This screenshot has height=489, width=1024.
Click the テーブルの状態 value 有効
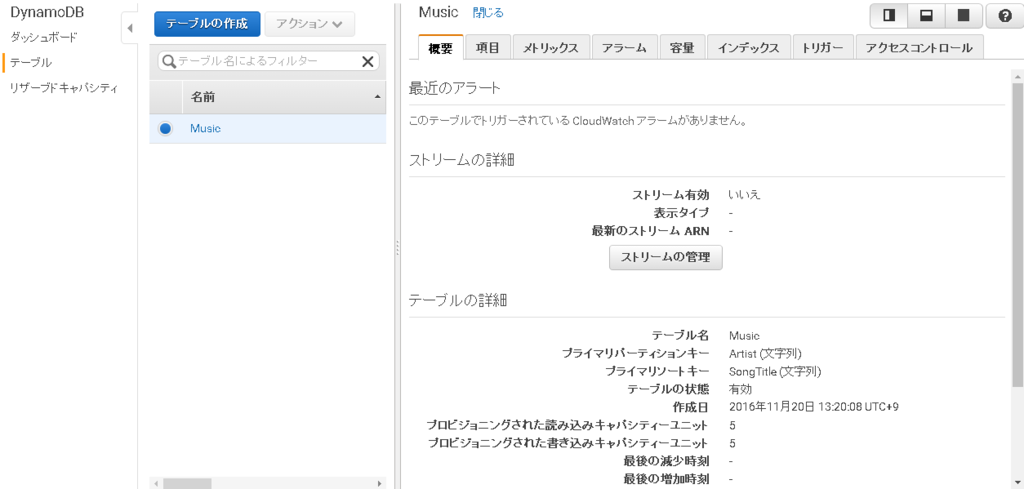click(x=741, y=390)
